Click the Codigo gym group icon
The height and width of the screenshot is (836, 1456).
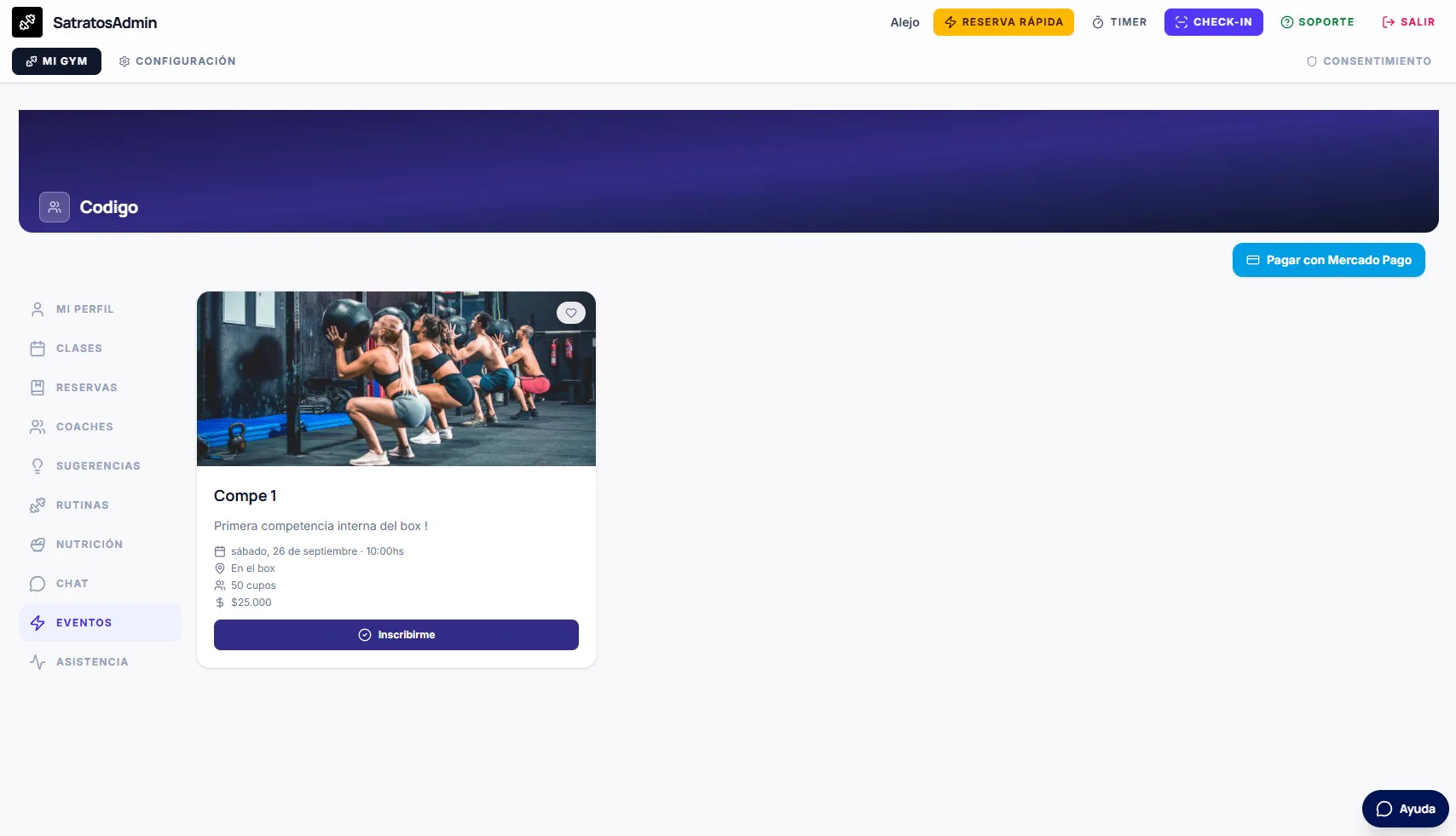pyautogui.click(x=55, y=207)
